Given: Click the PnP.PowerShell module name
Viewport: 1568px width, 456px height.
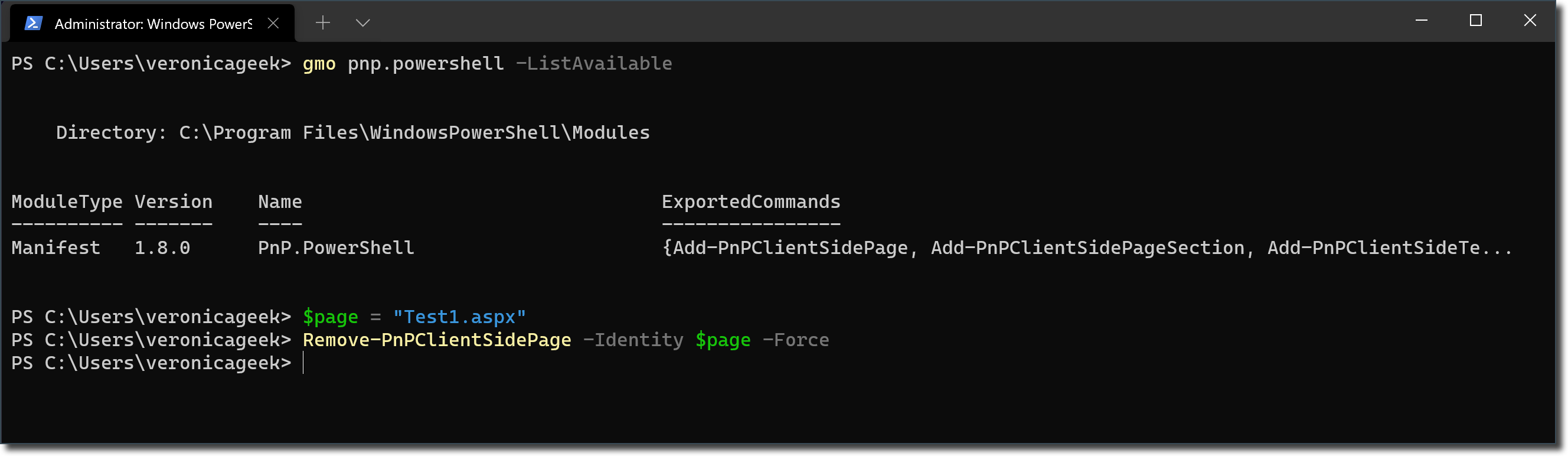Looking at the screenshot, I should coord(336,247).
